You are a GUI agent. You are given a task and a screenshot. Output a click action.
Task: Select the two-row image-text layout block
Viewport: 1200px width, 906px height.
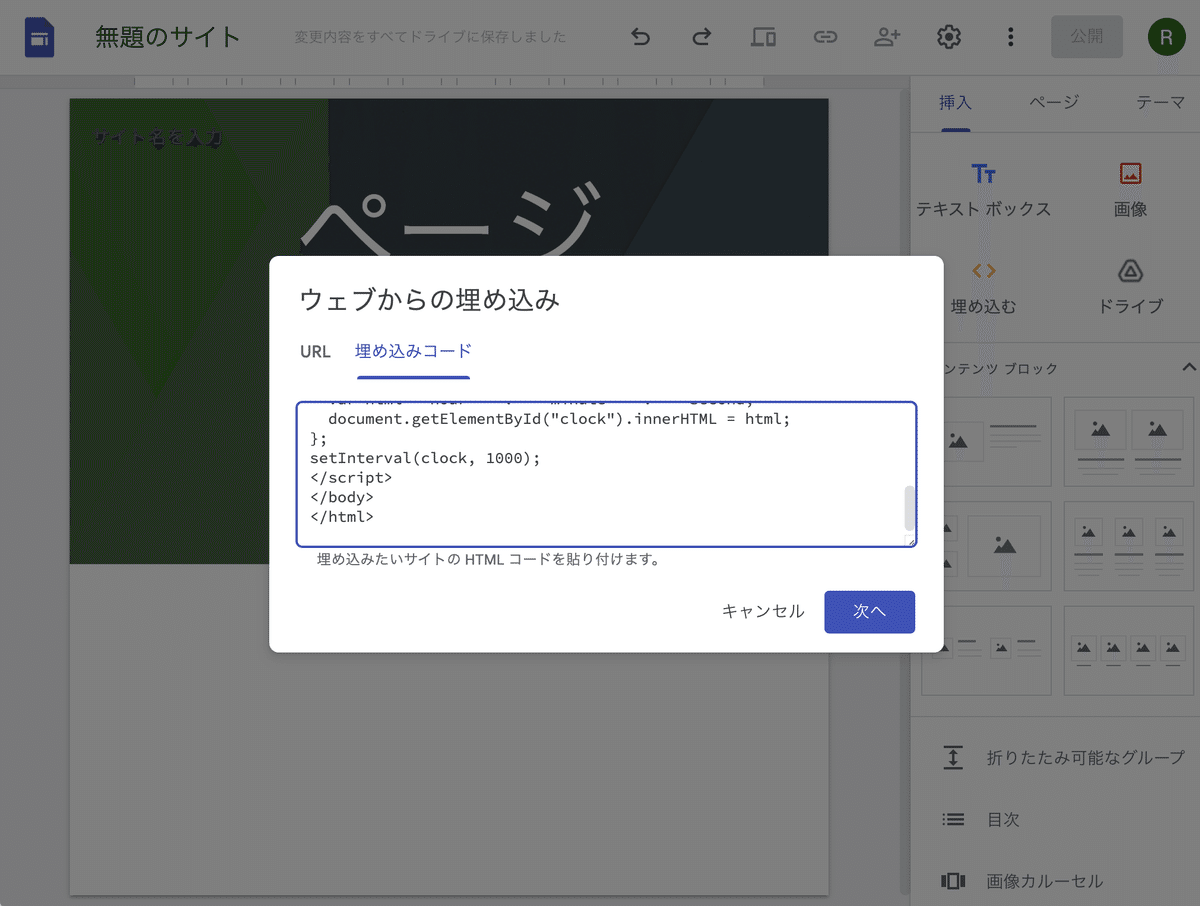pos(986,650)
